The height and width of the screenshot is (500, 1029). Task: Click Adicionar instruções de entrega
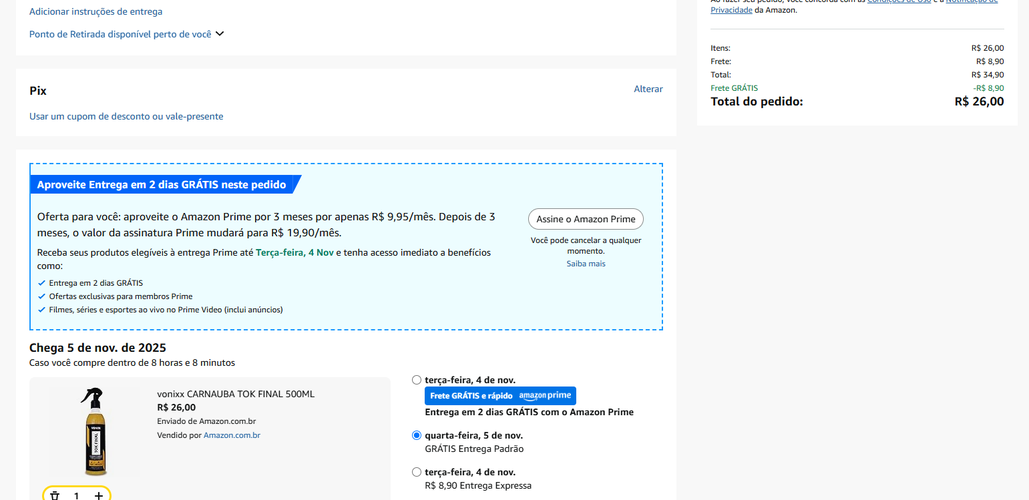(x=96, y=12)
